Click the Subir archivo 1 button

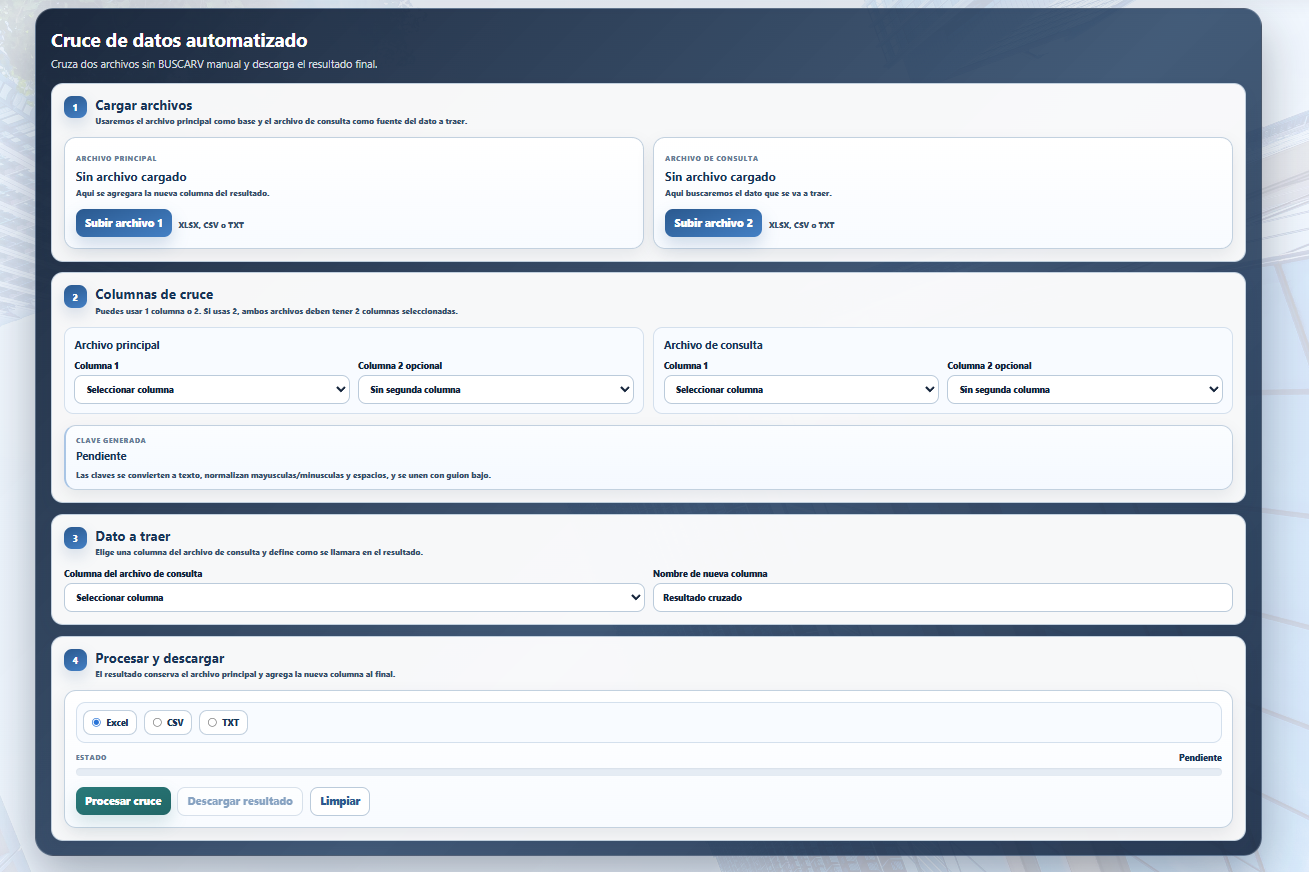pos(124,223)
